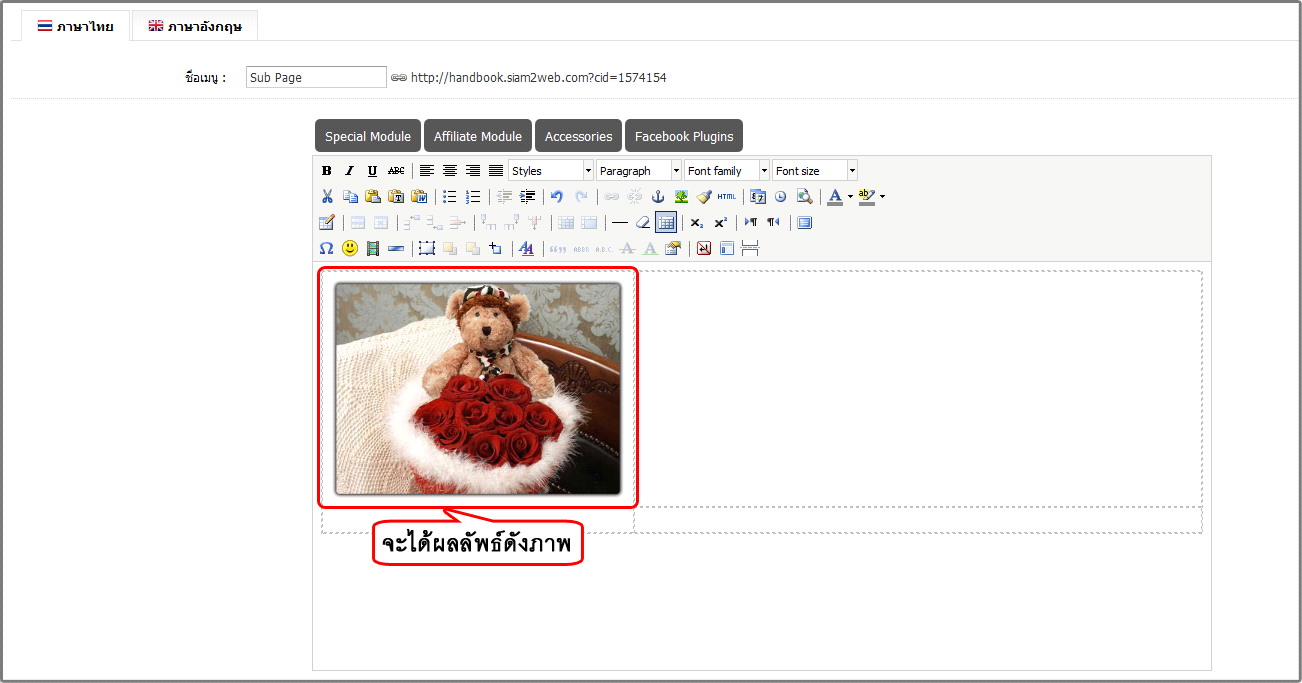Choose Paste from Word icon
Viewport: 1302px width, 683px height.
click(419, 197)
